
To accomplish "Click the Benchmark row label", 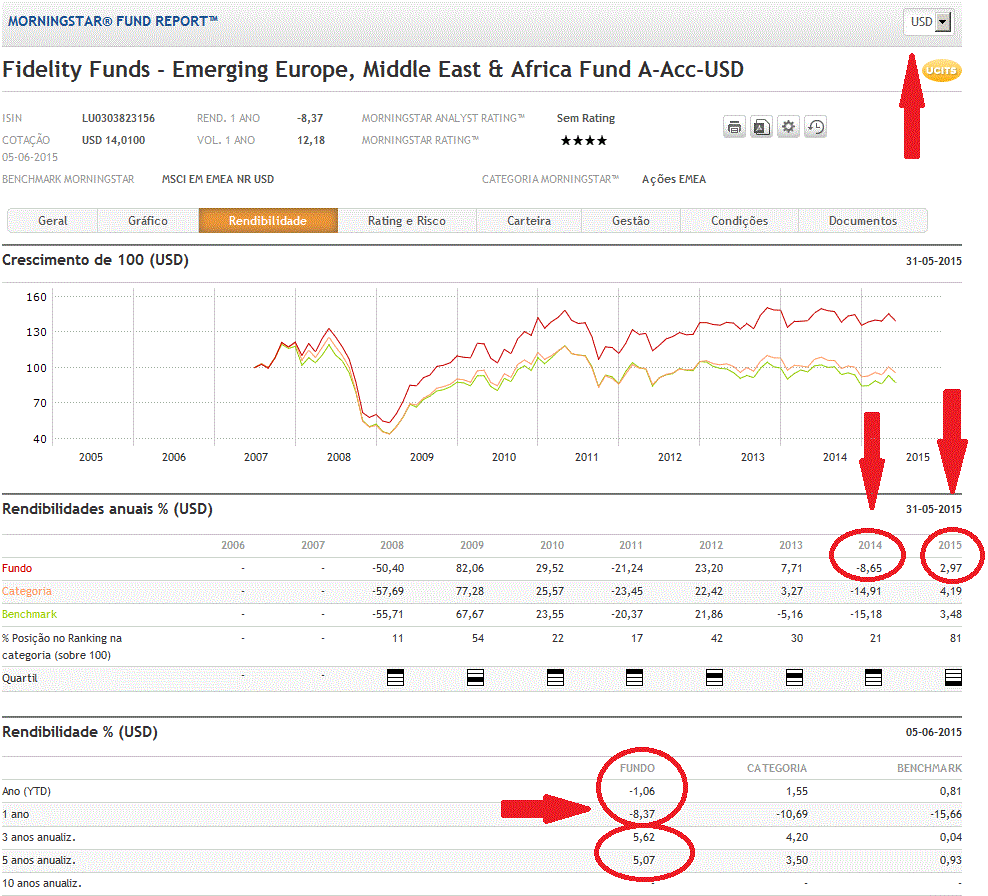I will pyautogui.click(x=30, y=614).
